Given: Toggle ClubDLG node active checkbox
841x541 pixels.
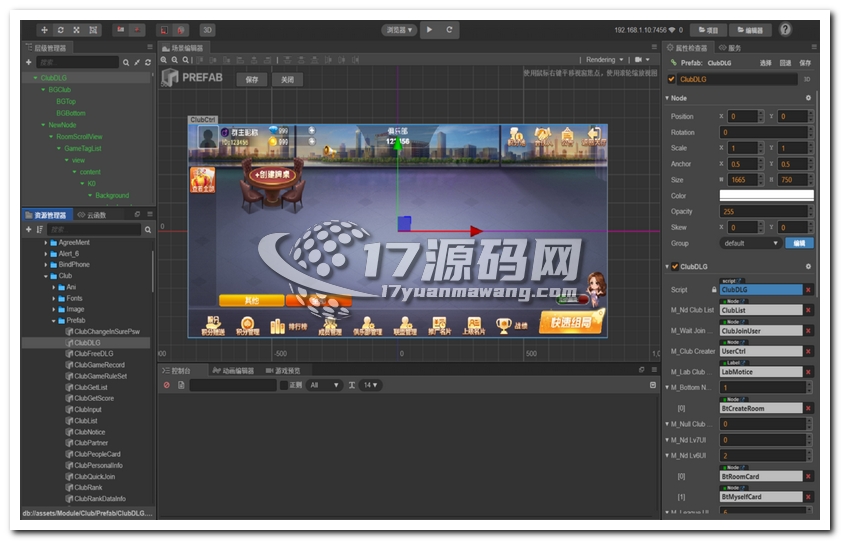Looking at the screenshot, I should [671, 79].
